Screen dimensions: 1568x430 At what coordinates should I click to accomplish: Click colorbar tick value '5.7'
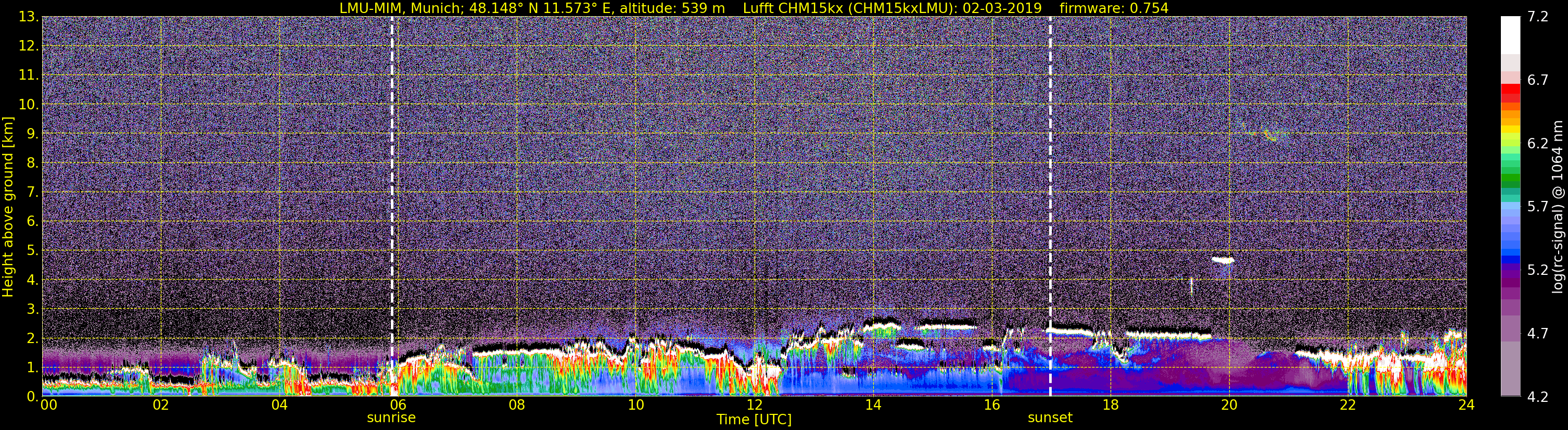point(1538,207)
